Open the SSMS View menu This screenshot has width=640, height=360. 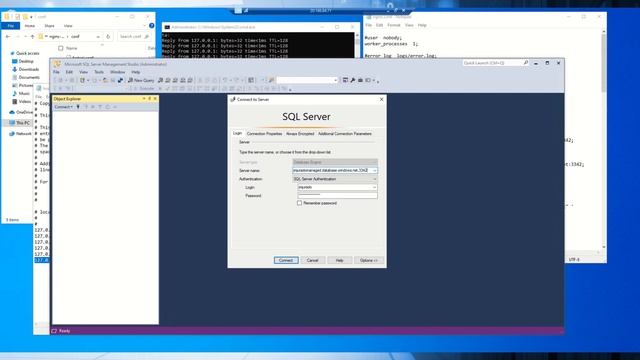83,72
